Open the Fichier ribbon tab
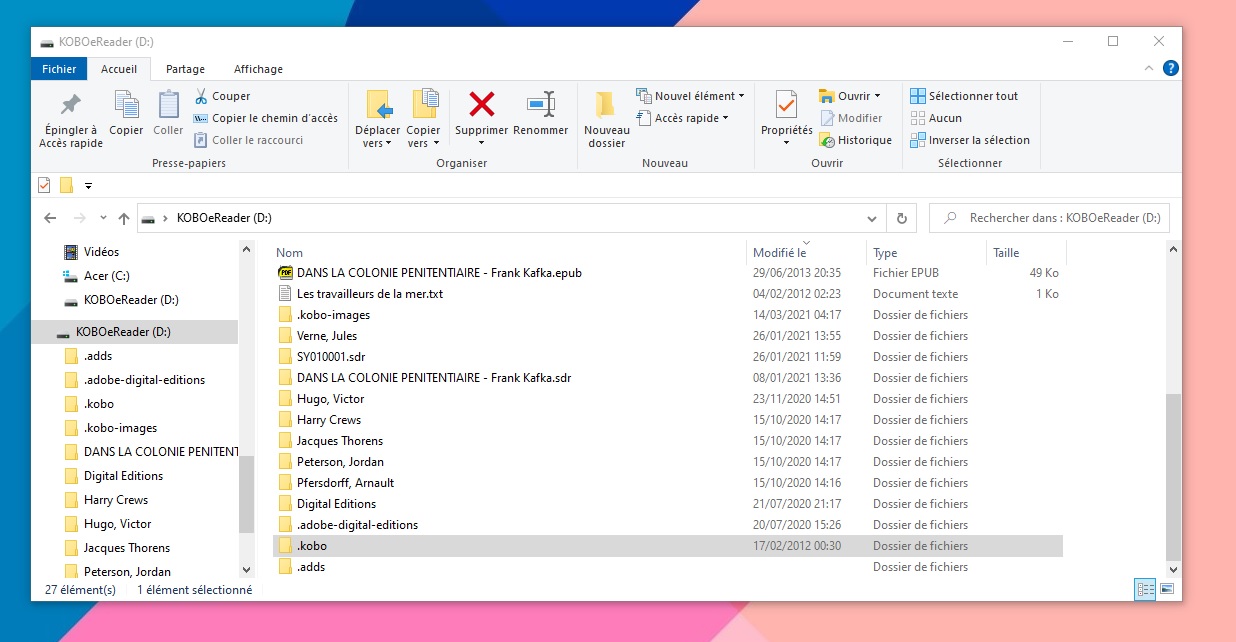1236x642 pixels. (x=59, y=69)
